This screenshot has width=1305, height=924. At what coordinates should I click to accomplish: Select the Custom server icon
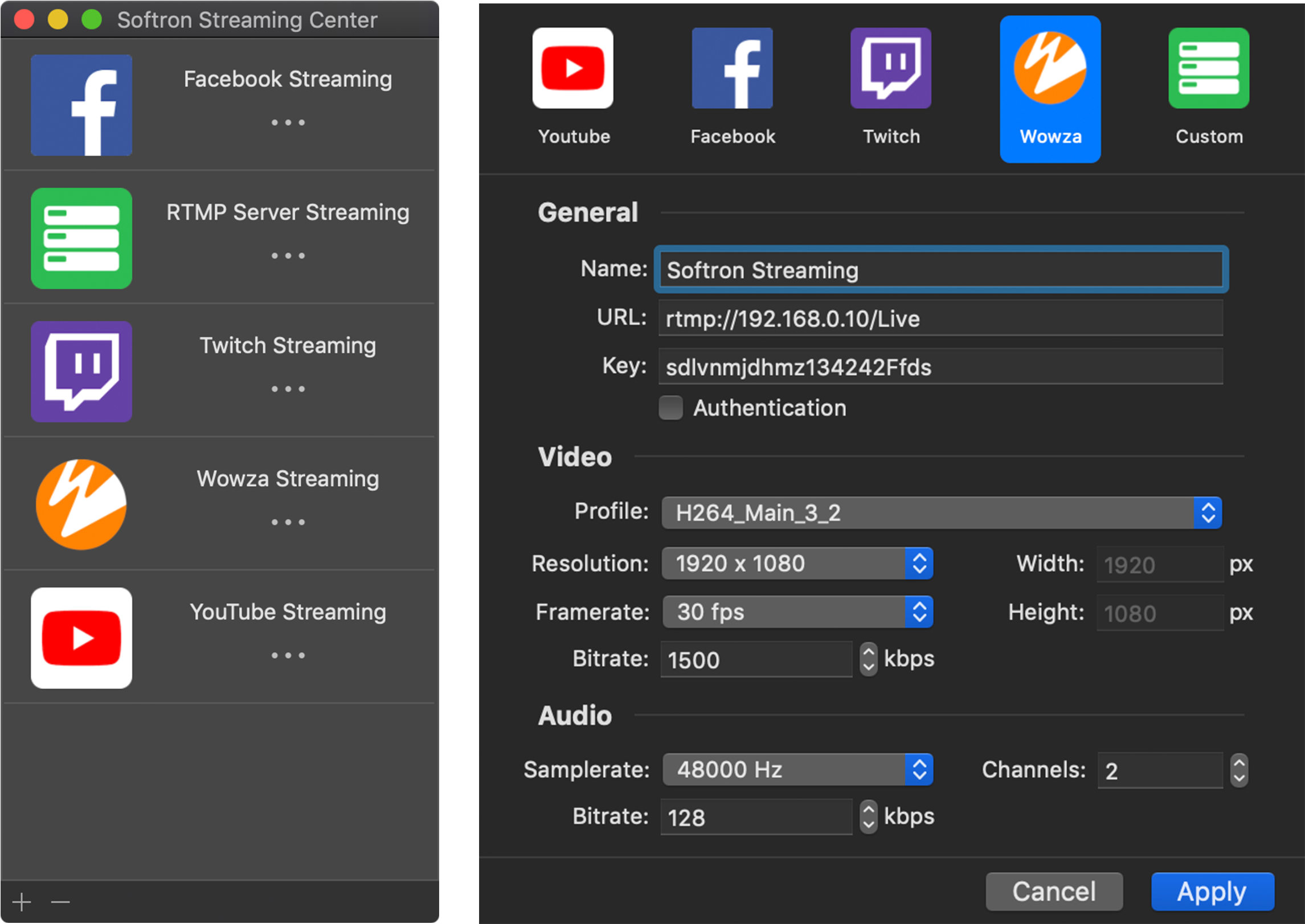pos(1209,69)
